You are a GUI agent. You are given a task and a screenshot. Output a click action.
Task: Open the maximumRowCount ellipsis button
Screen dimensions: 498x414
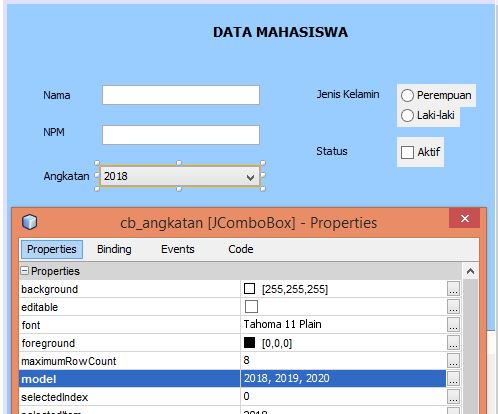coord(453,361)
